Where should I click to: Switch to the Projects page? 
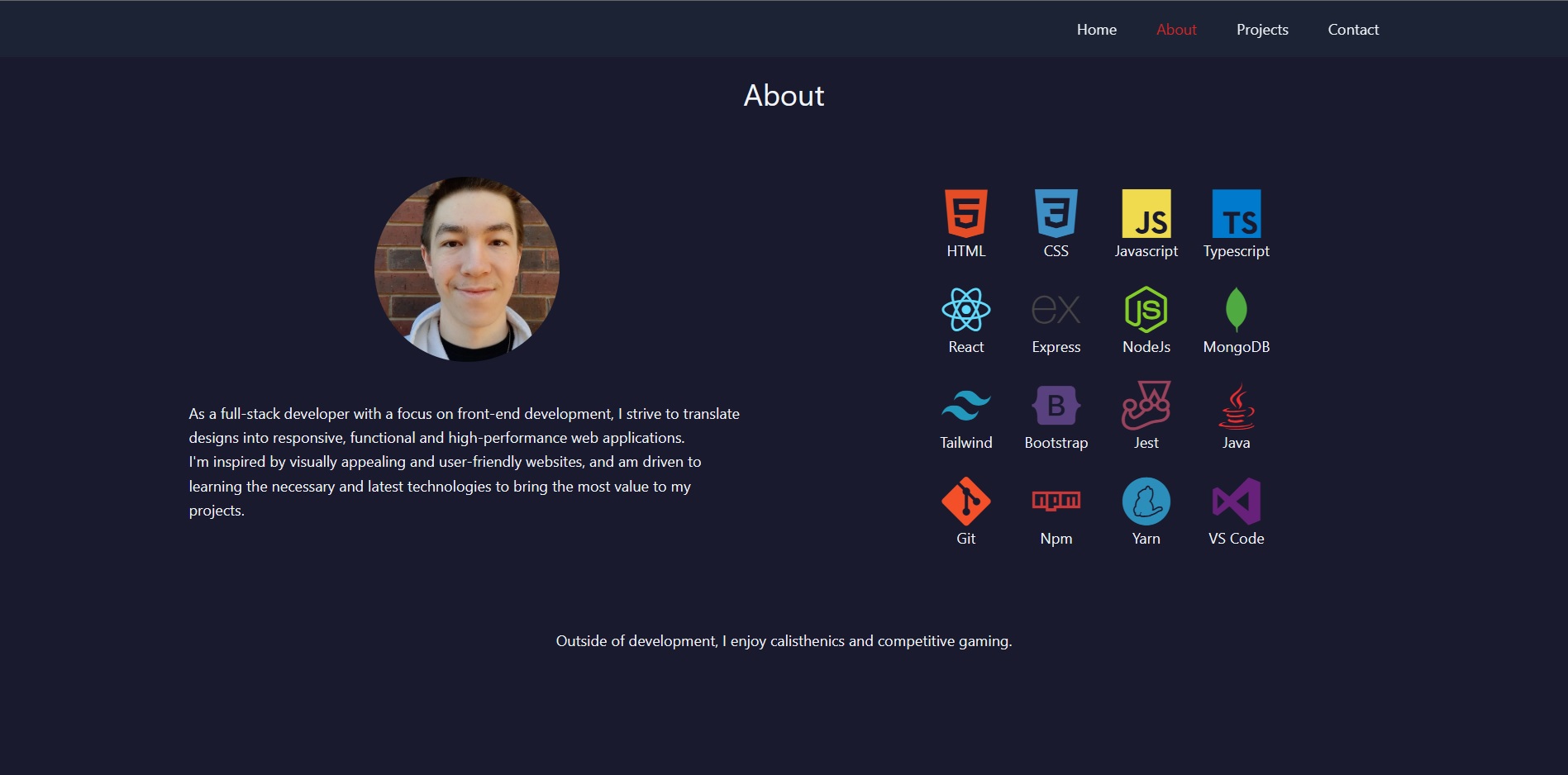click(x=1262, y=29)
